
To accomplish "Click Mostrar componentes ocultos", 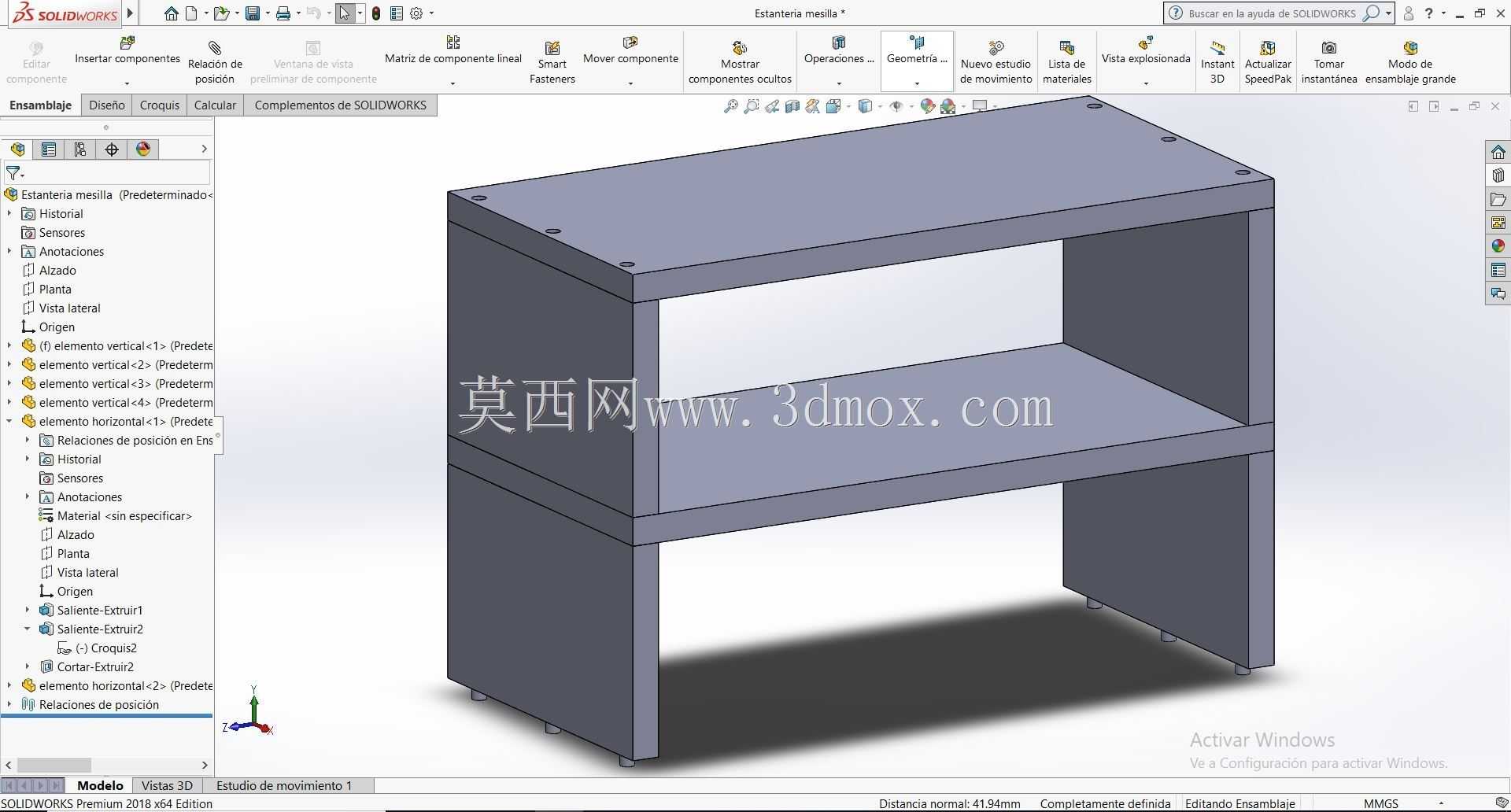I will [x=740, y=61].
